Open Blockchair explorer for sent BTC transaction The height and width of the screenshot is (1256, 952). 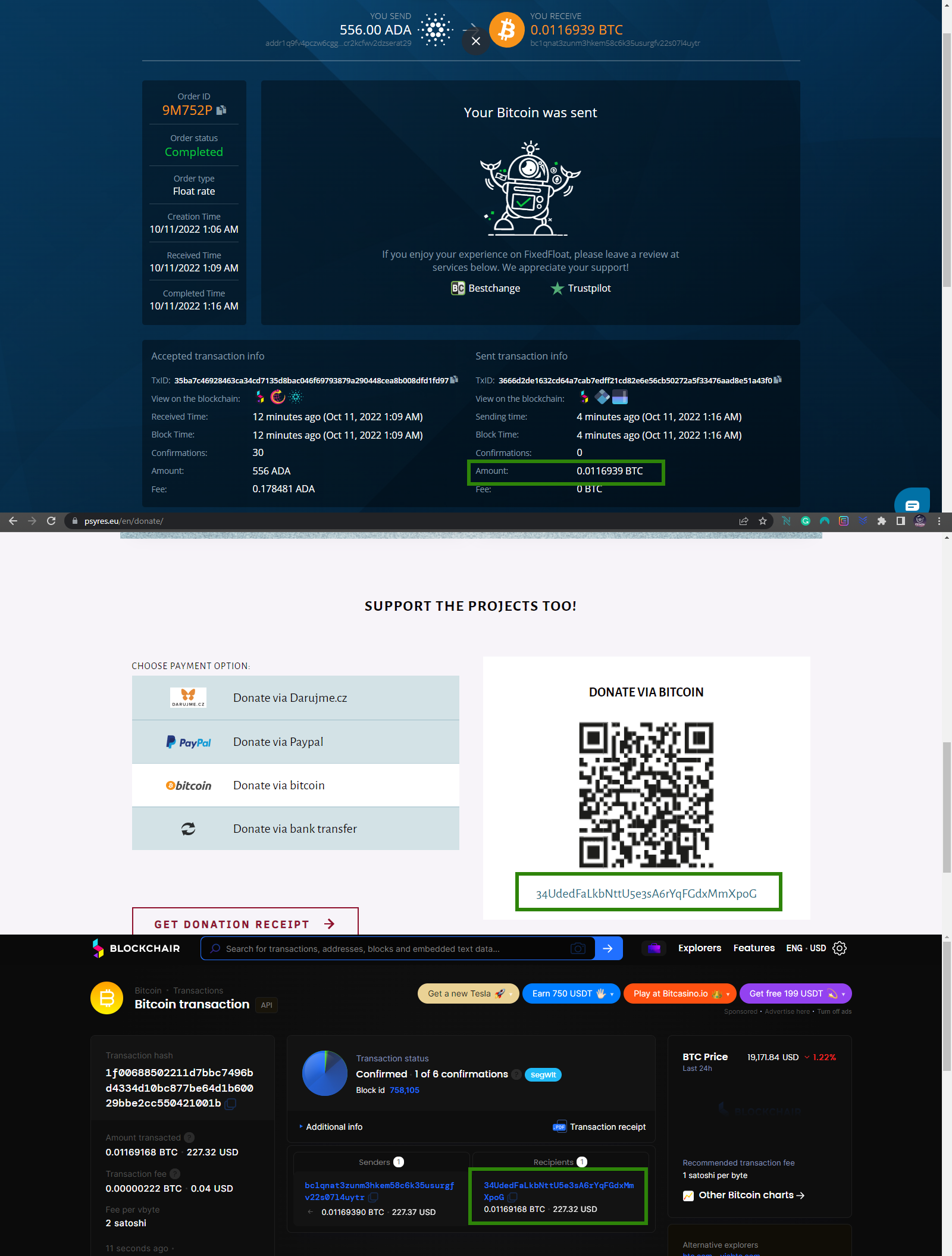(584, 397)
